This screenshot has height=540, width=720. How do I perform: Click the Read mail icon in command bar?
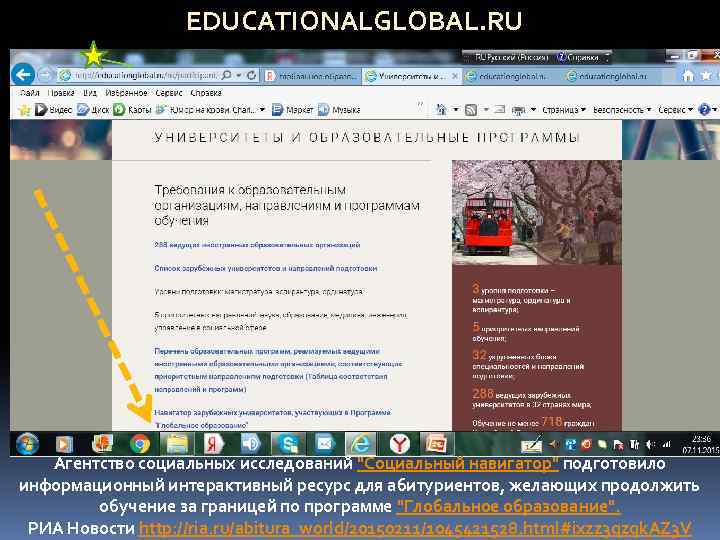coord(500,110)
